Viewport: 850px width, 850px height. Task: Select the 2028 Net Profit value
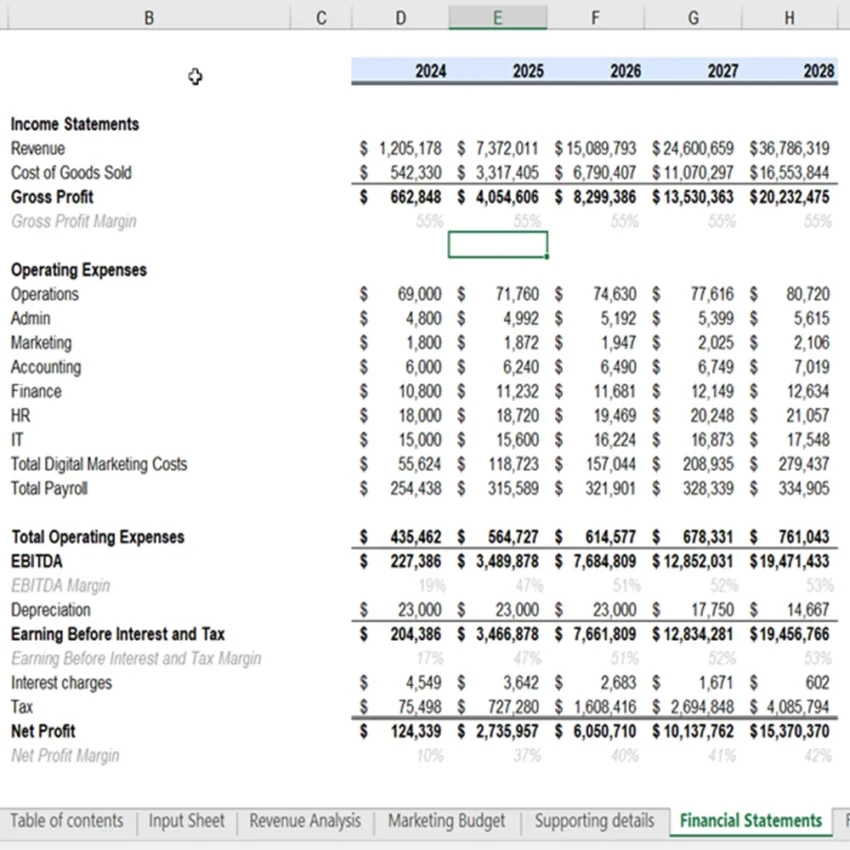pyautogui.click(x=789, y=731)
